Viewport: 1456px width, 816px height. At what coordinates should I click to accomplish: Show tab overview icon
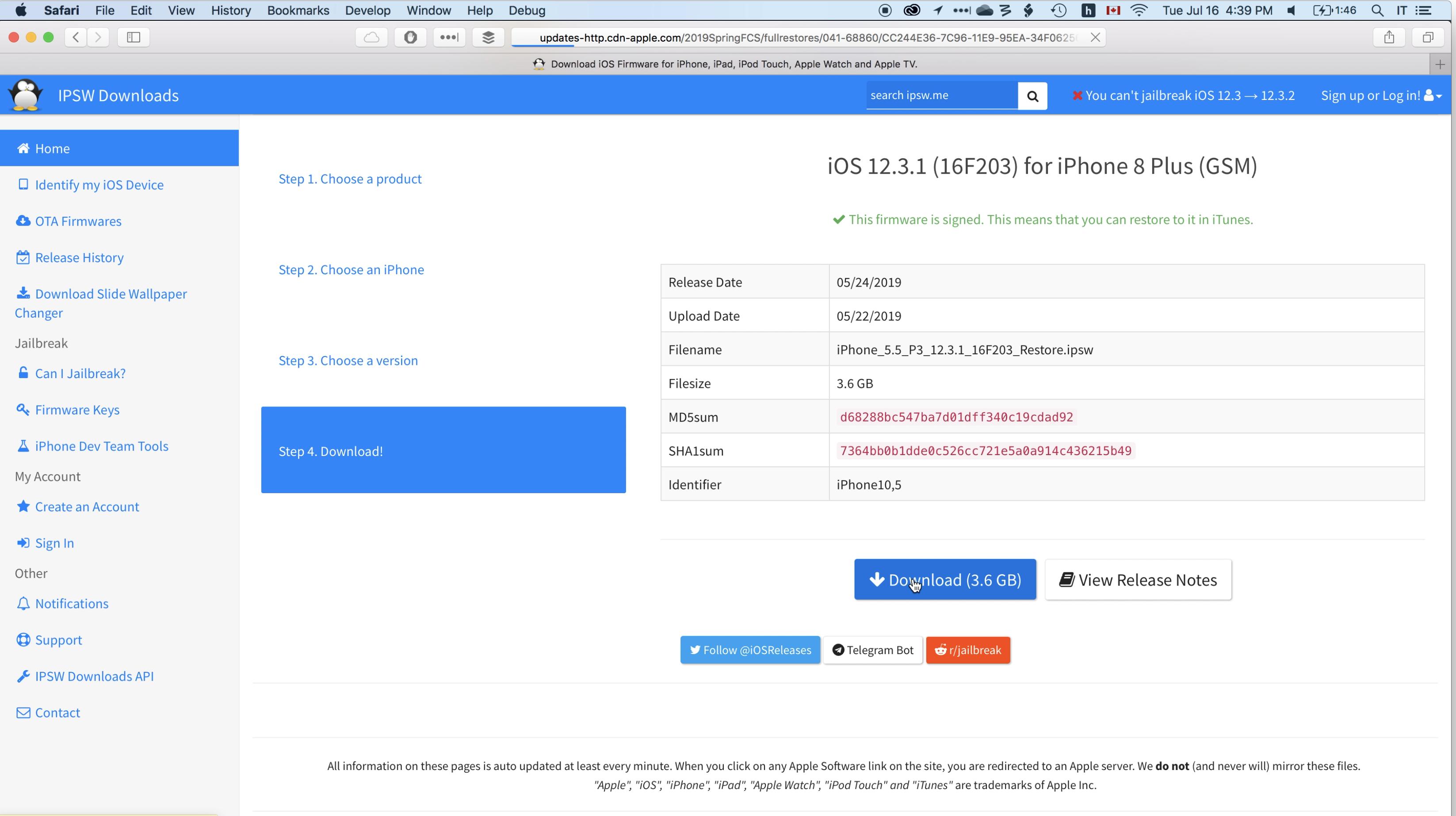1428,37
